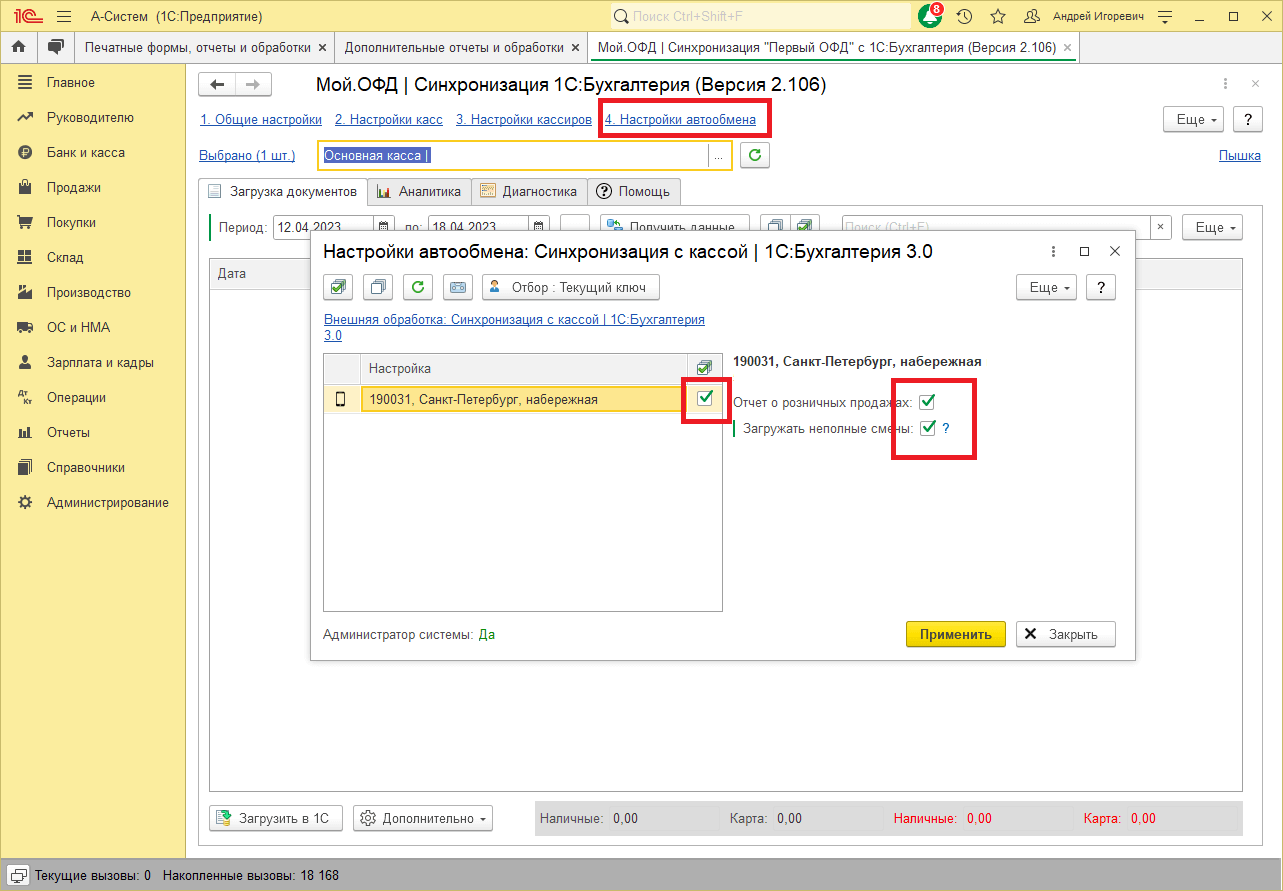Open favorites with the star icon

click(x=997, y=16)
